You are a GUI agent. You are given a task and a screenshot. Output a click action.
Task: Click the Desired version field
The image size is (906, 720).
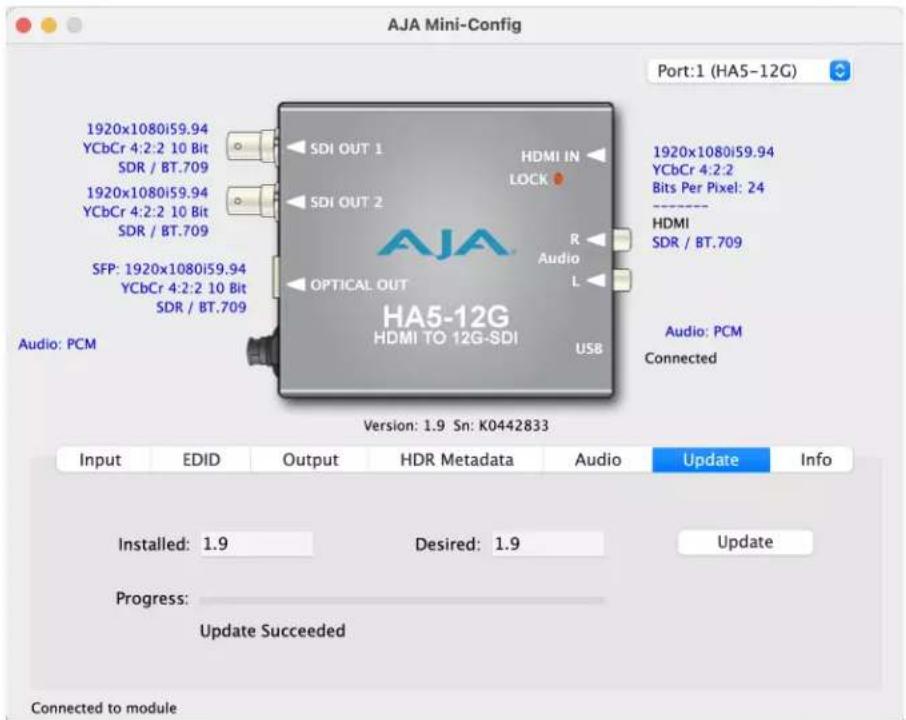(x=548, y=544)
